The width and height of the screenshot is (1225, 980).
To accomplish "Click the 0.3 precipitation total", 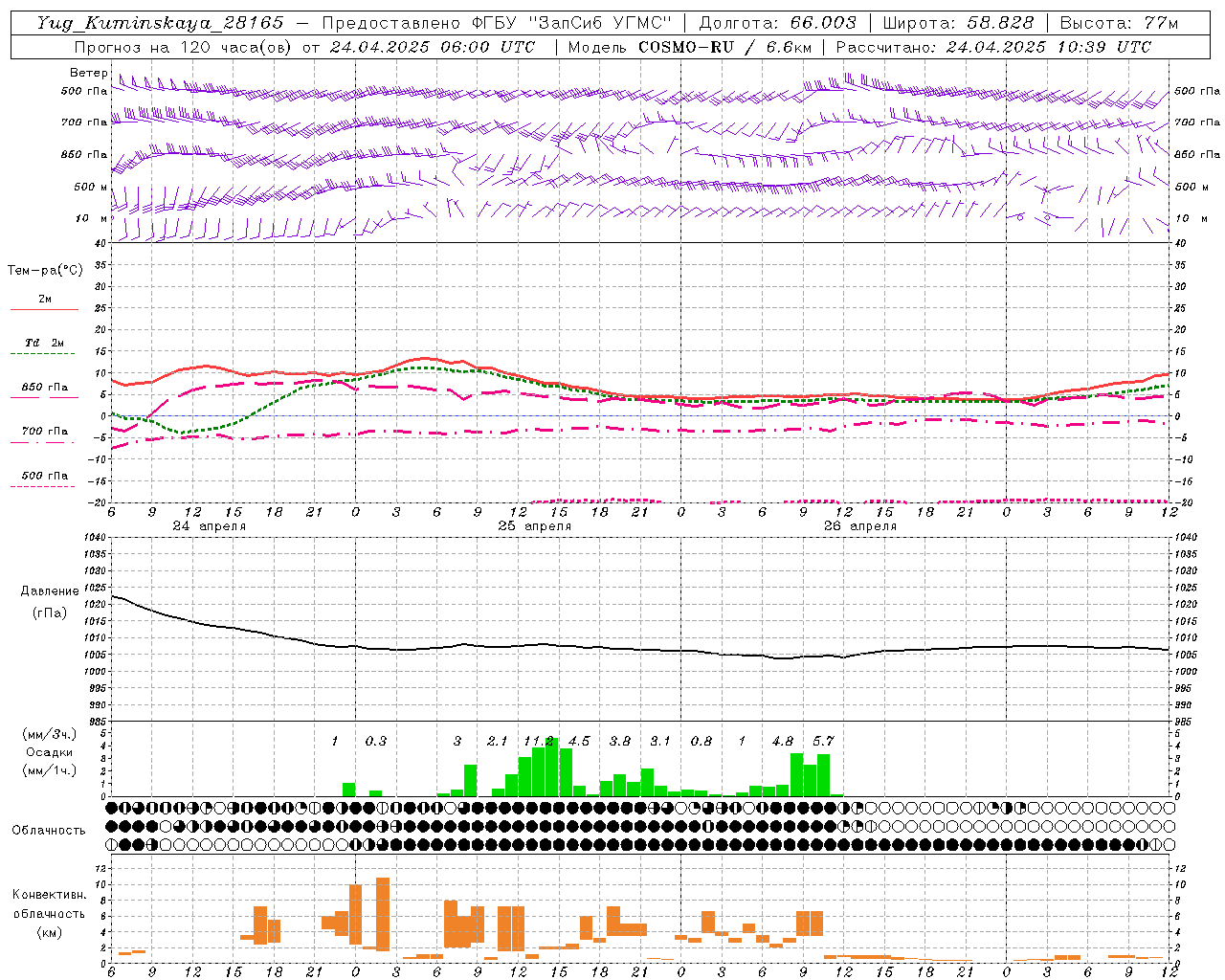I will [x=376, y=741].
